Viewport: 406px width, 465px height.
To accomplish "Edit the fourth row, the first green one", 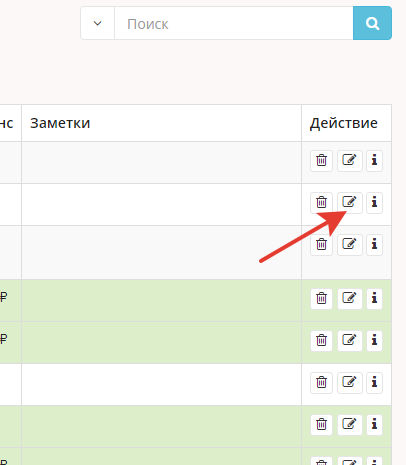I will point(350,299).
